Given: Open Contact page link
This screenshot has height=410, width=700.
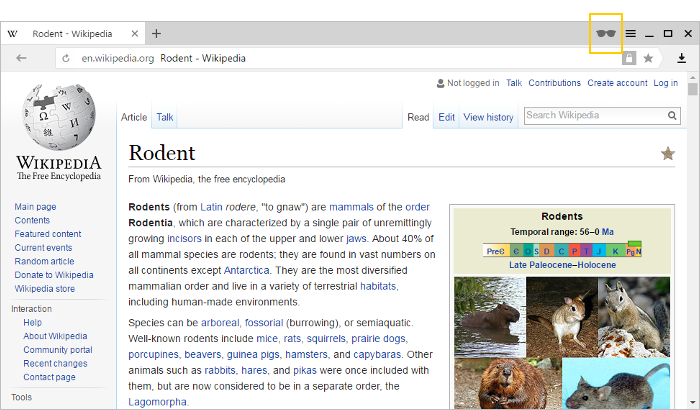Looking at the screenshot, I should [x=50, y=377].
